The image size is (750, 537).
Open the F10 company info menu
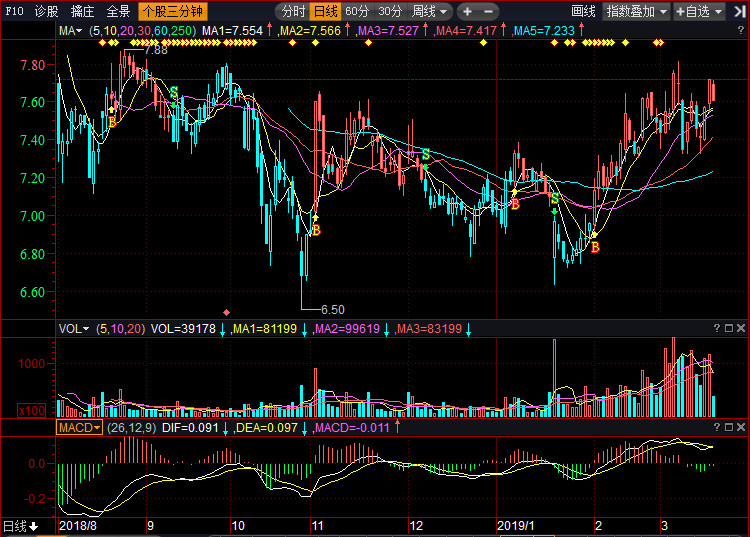tap(14, 11)
